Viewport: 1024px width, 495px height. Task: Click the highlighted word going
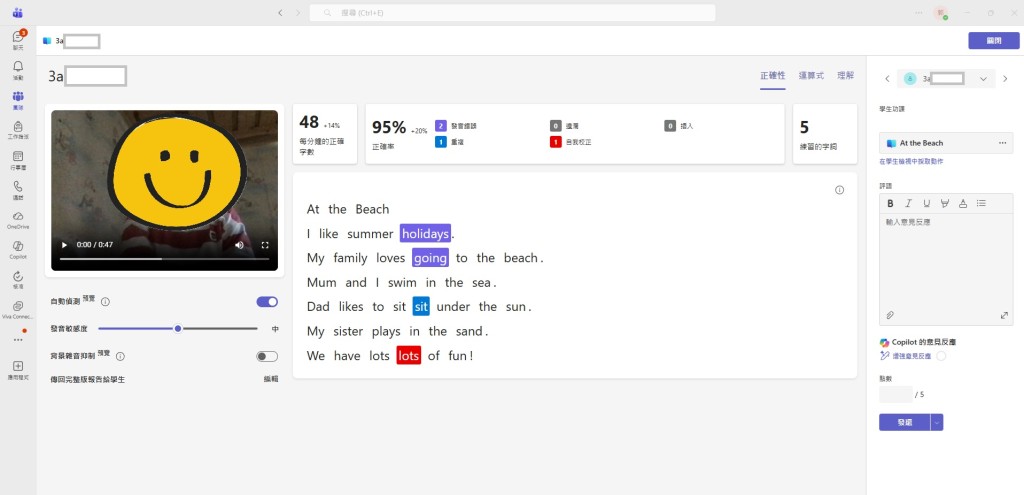[430, 258]
